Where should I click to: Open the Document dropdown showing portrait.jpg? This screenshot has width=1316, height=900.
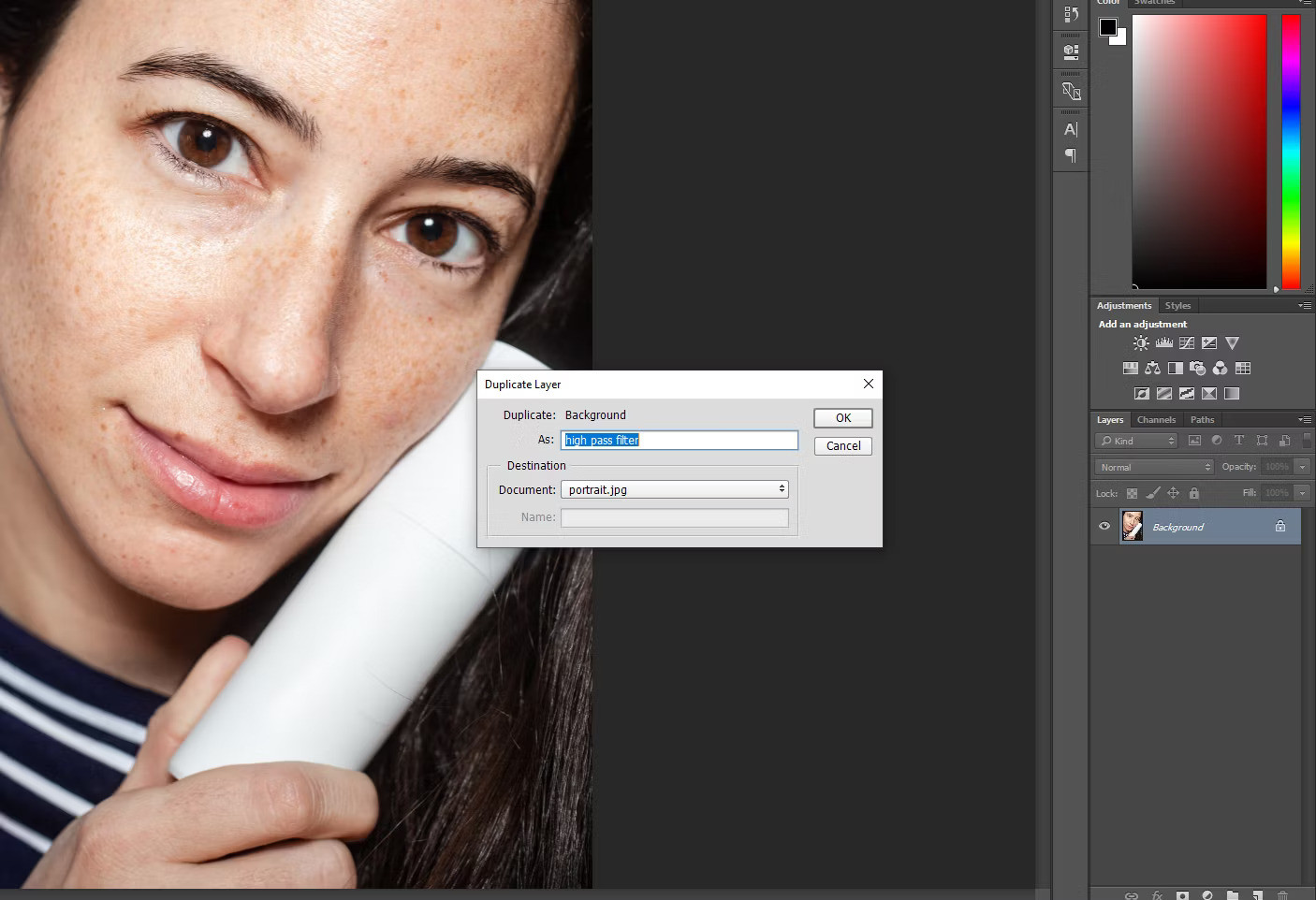coord(674,489)
